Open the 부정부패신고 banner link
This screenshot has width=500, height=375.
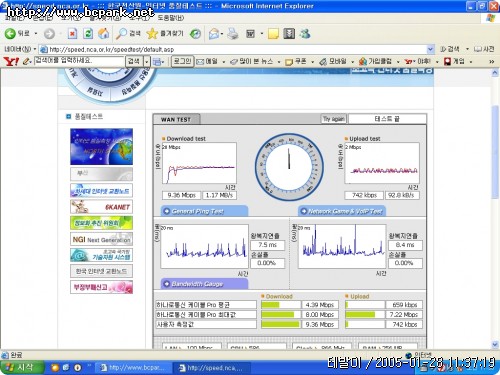[101, 287]
